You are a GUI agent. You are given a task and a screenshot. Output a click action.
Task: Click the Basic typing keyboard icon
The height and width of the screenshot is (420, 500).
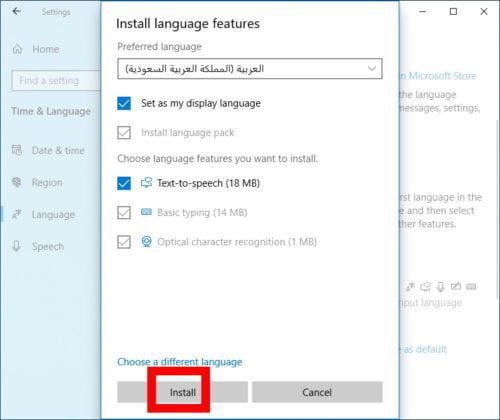click(146, 212)
